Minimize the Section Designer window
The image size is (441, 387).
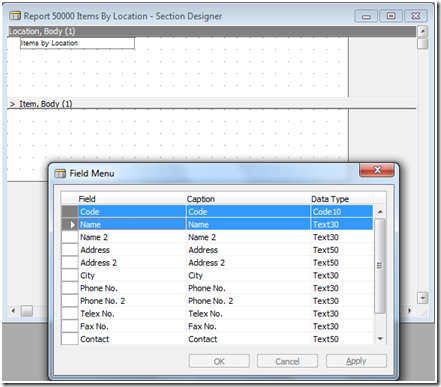click(x=366, y=16)
